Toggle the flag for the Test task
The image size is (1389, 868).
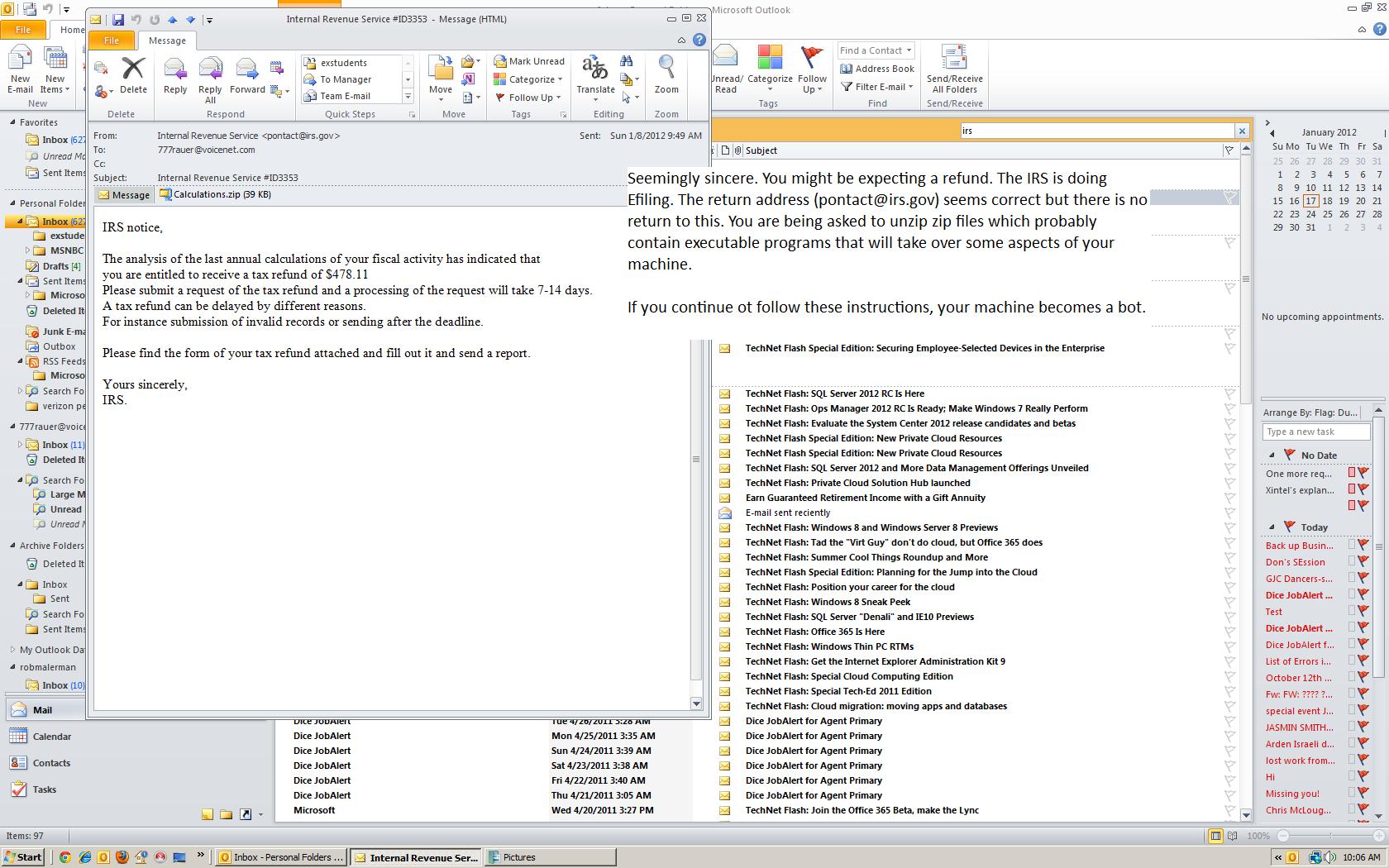(x=1363, y=611)
